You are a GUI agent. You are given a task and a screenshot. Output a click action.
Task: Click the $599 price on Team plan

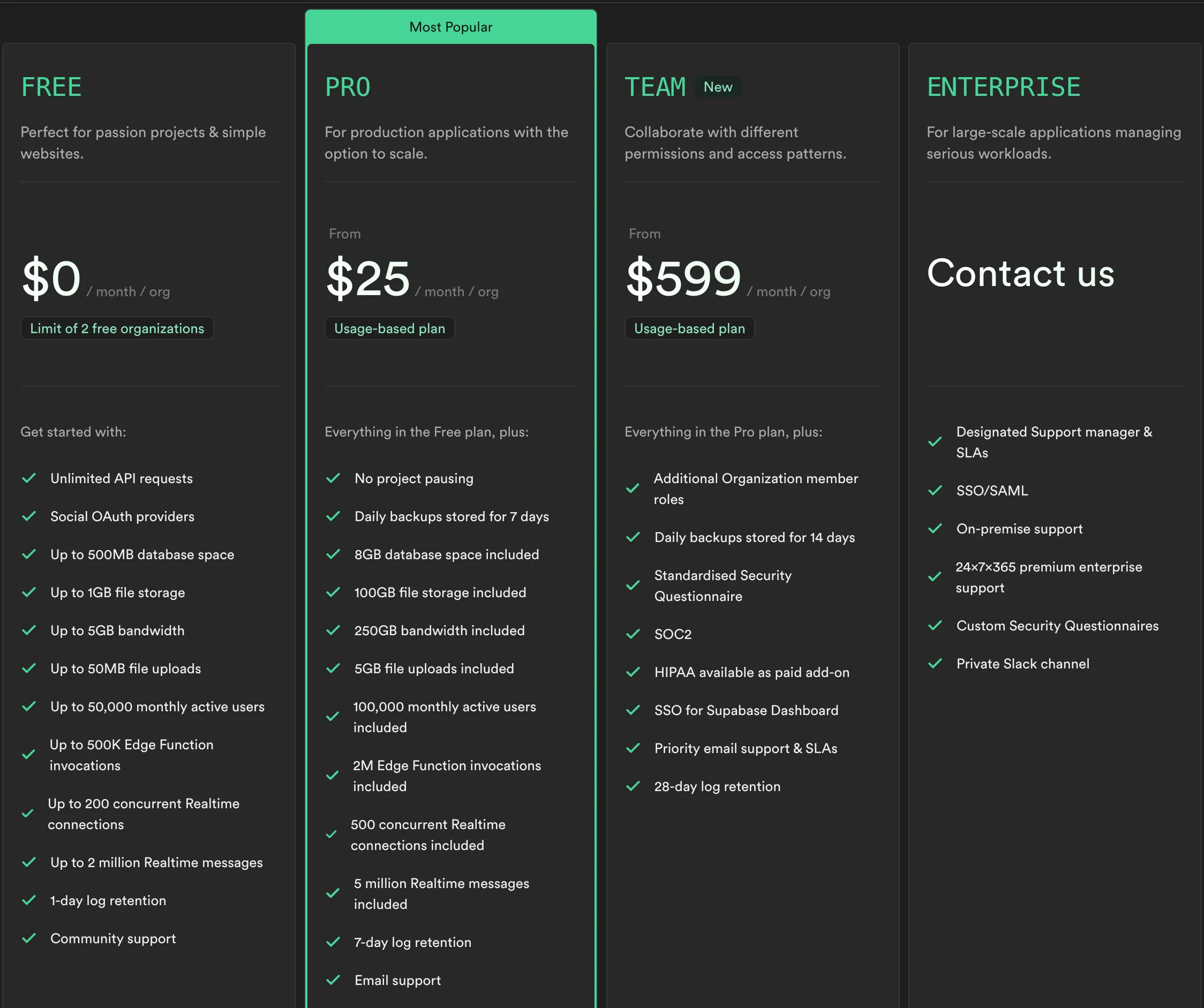(683, 278)
